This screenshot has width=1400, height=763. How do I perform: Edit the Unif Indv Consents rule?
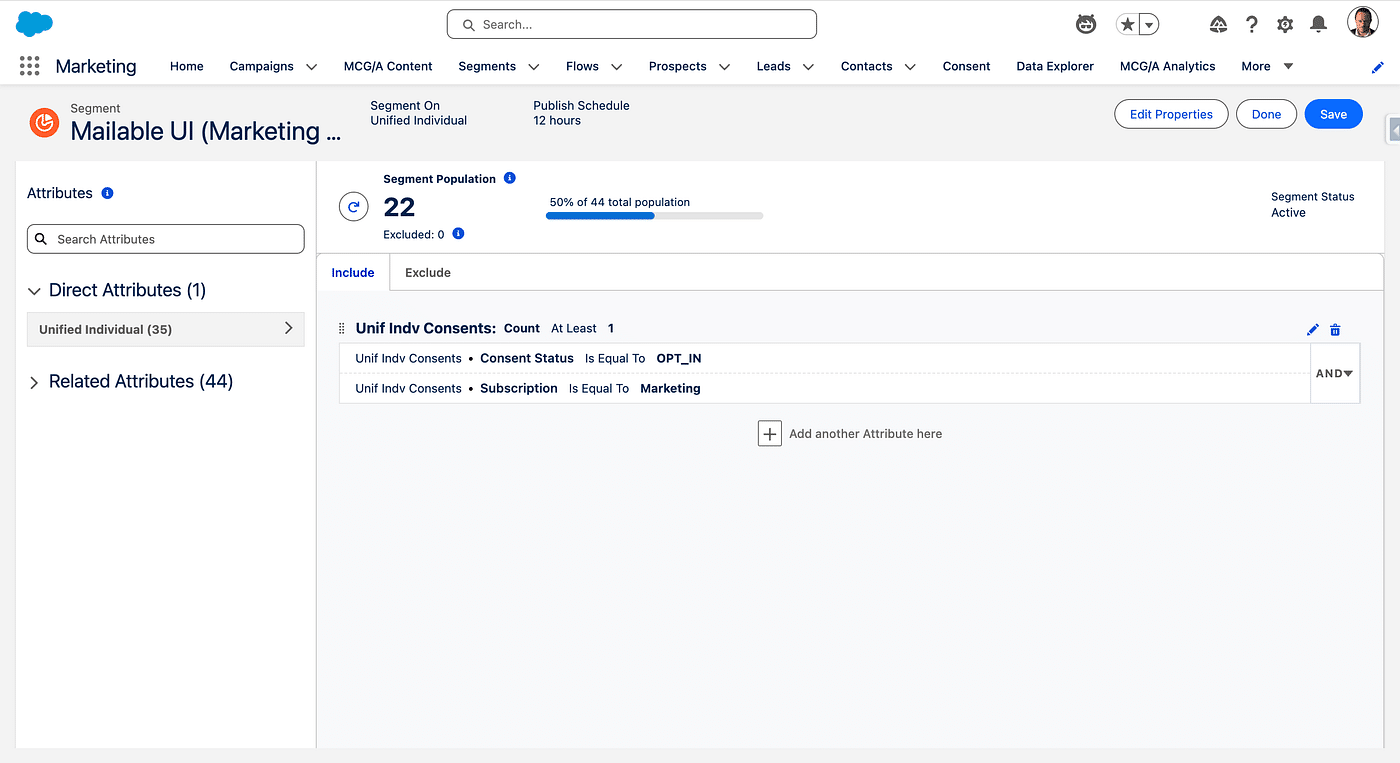1313,329
